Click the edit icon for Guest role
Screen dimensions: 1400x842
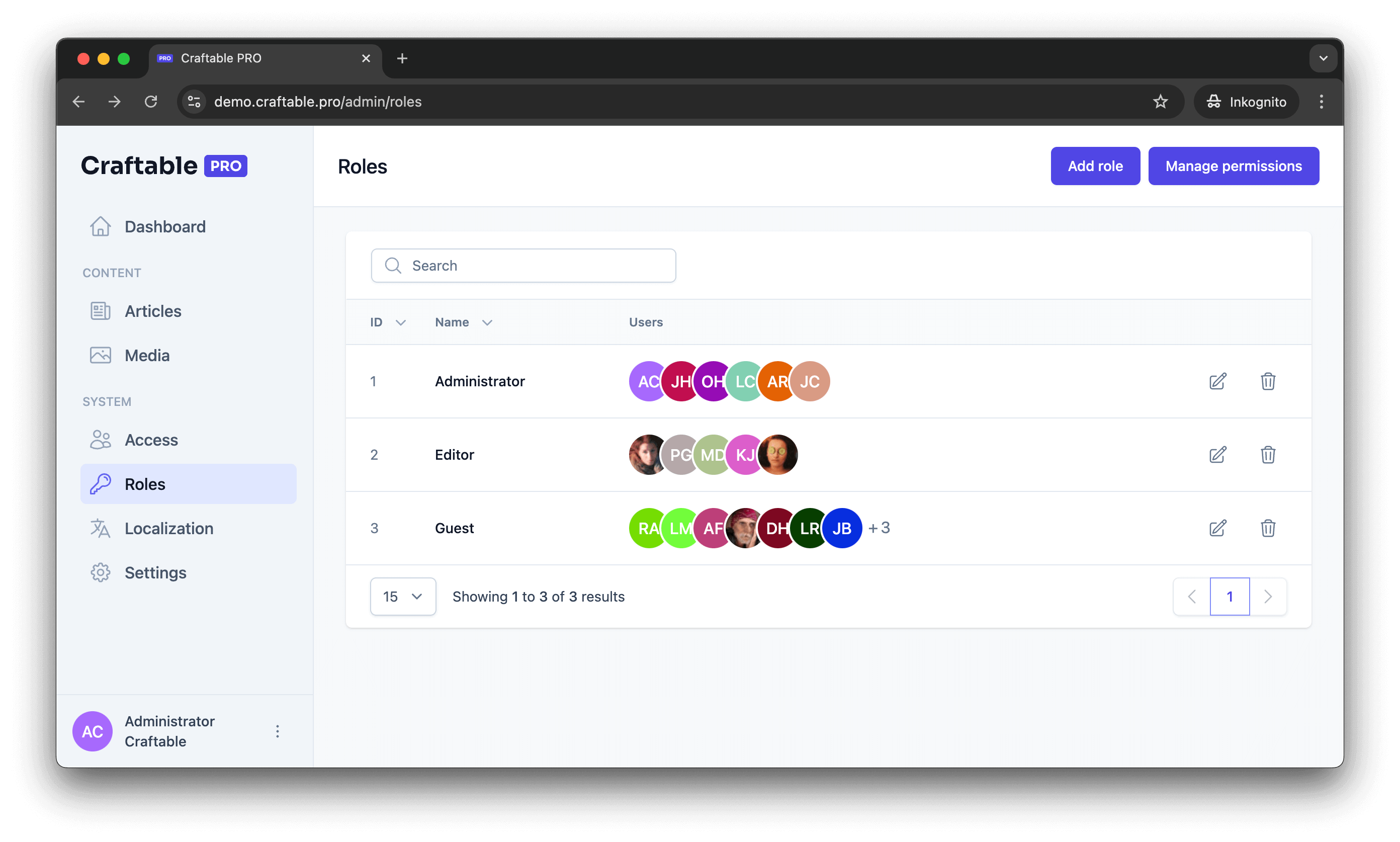1219,527
